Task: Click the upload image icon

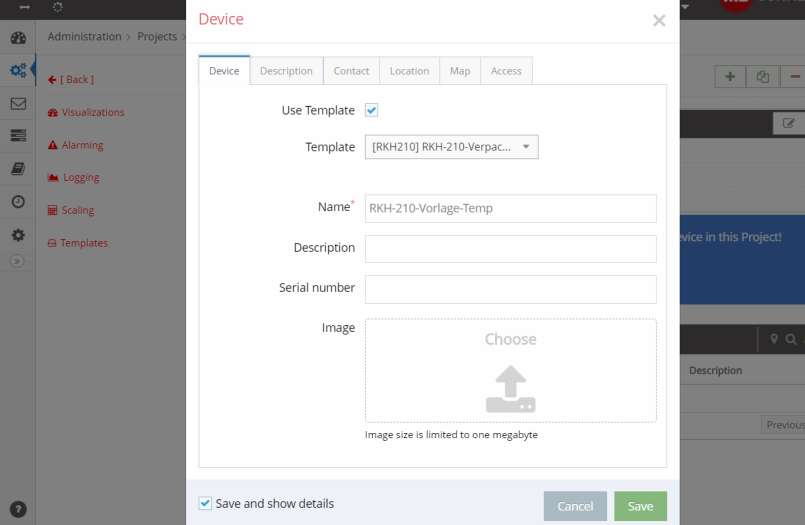Action: click(510, 389)
